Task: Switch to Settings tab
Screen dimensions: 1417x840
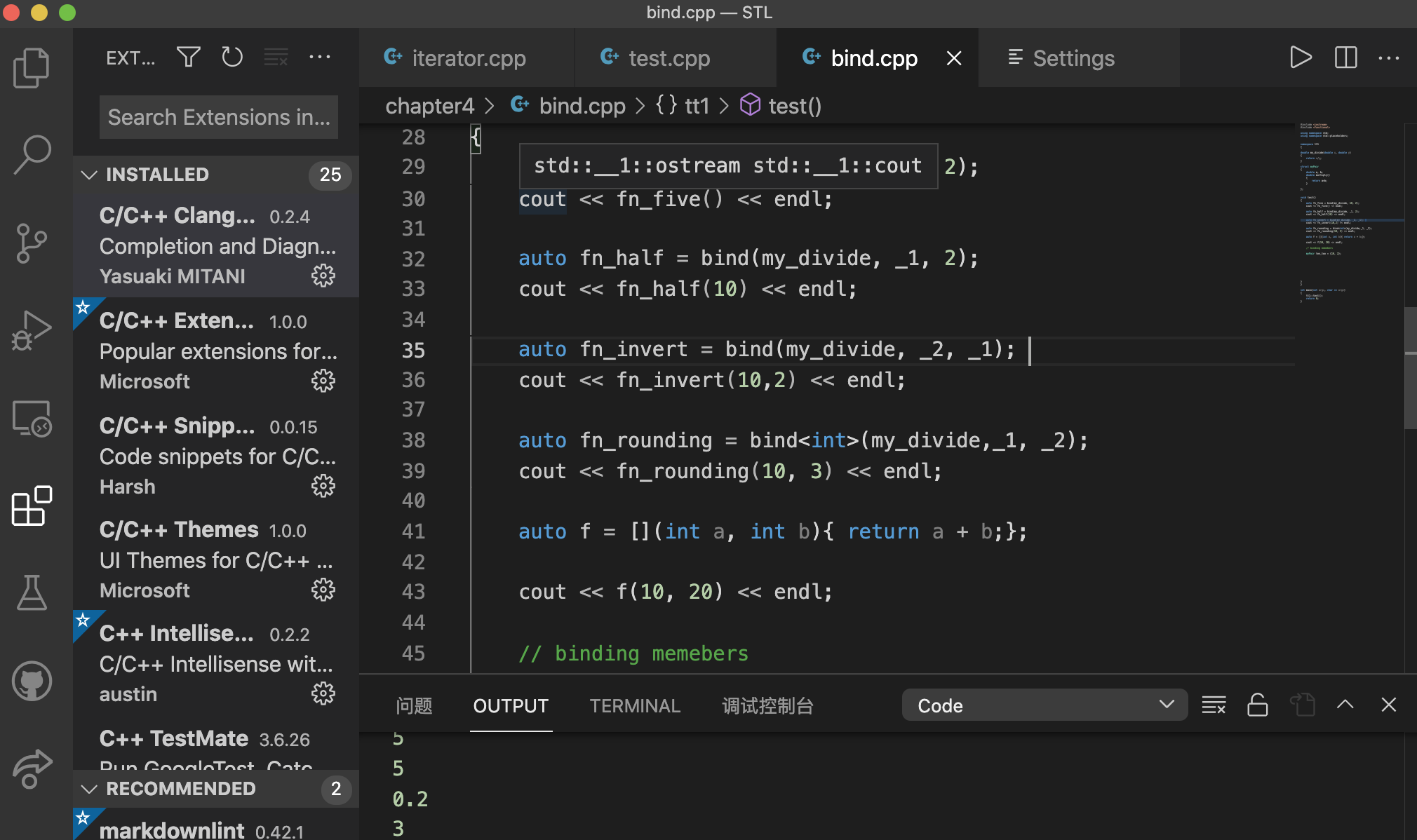Action: (1079, 57)
